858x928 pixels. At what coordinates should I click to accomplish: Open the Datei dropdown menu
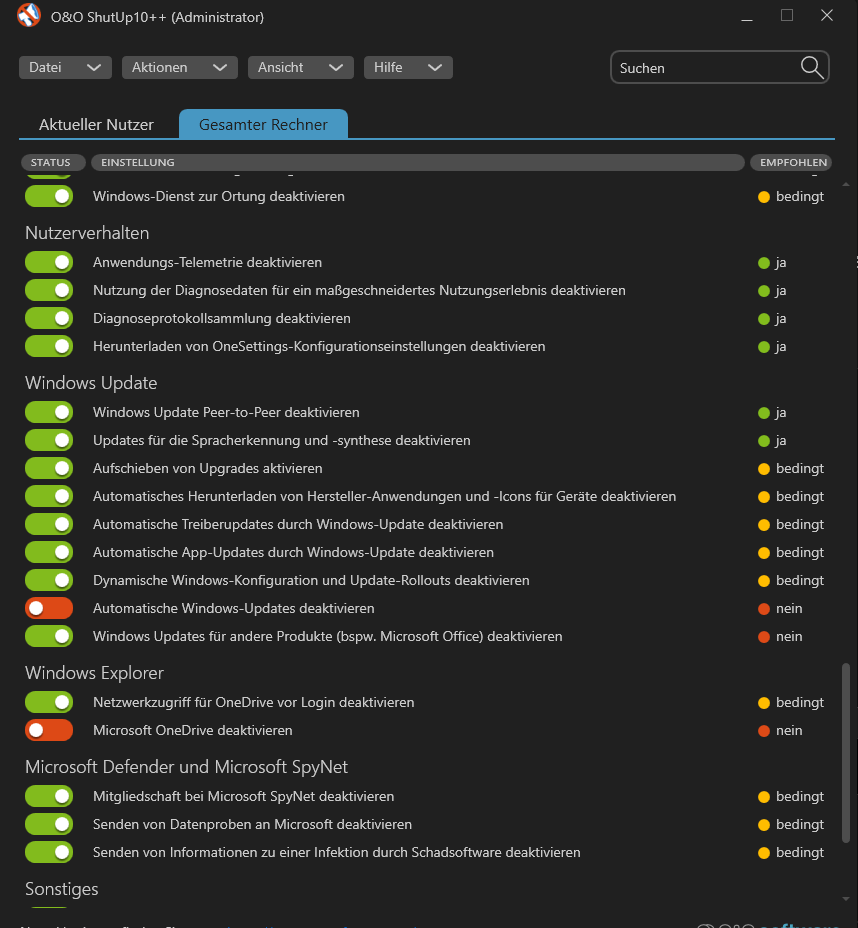point(65,67)
